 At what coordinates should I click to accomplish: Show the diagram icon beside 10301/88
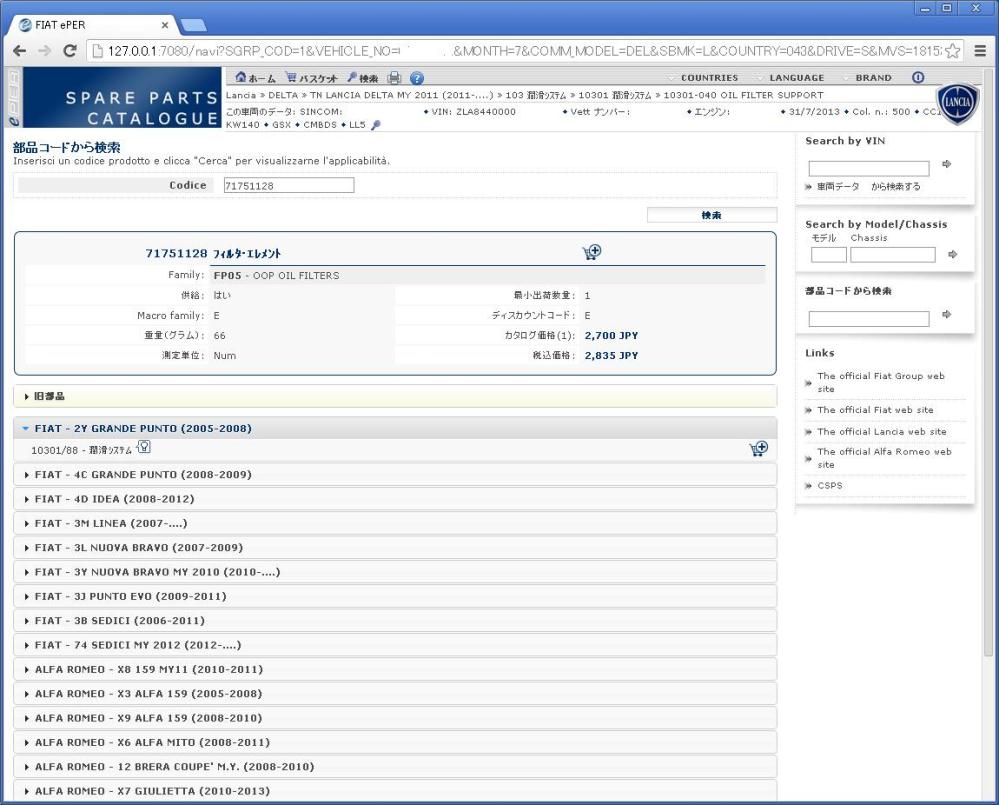pyautogui.click(x=144, y=447)
